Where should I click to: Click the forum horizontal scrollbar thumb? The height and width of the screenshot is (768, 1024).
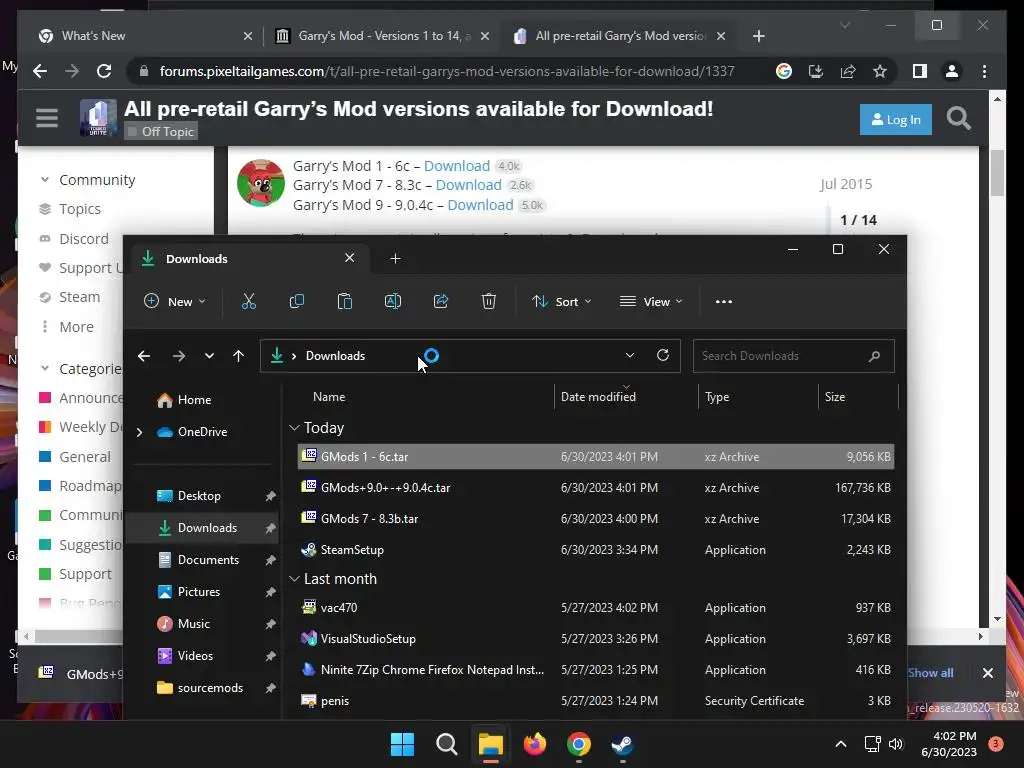click(x=78, y=635)
